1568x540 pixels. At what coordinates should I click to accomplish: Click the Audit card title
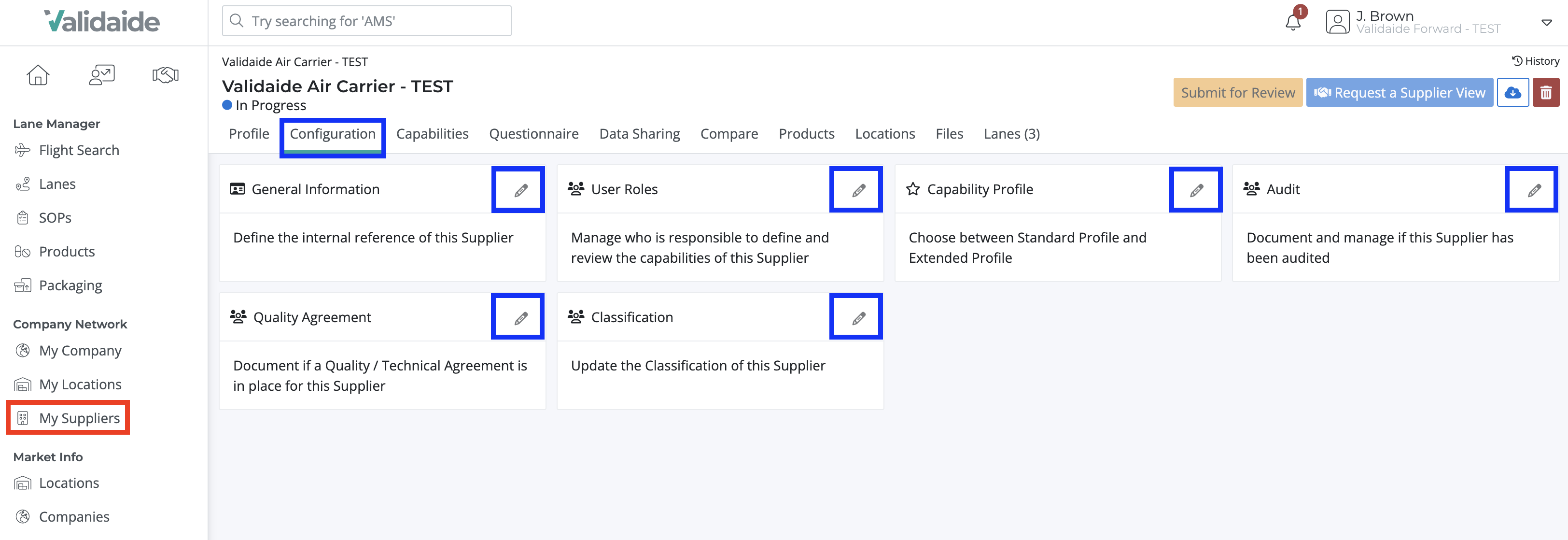coord(1283,189)
